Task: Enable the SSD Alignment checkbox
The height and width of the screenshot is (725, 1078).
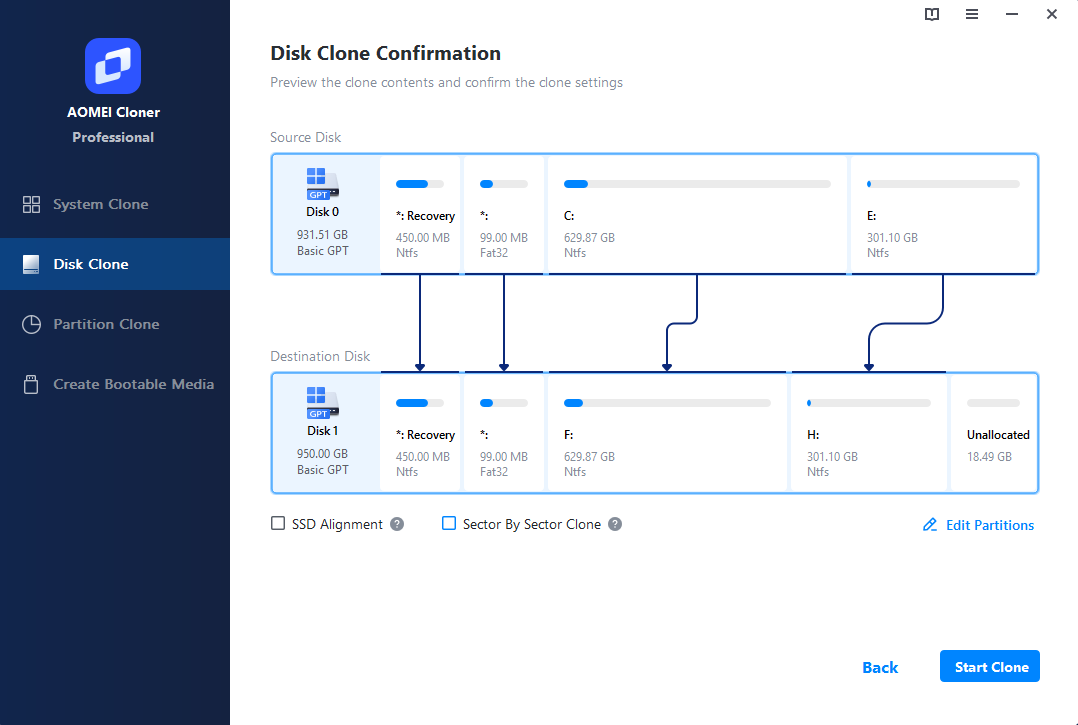Action: pyautogui.click(x=278, y=524)
